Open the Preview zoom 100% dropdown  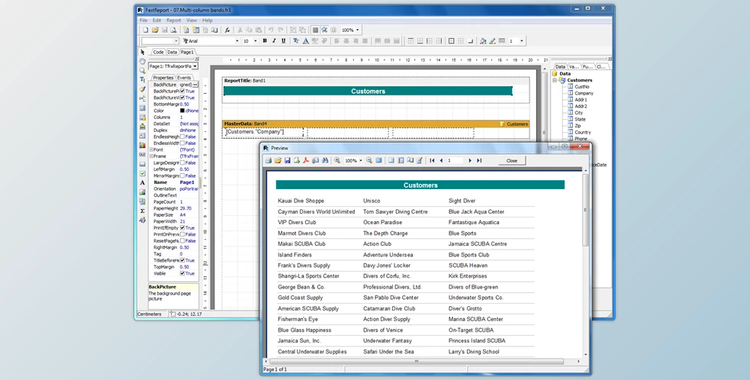pyautogui.click(x=360, y=160)
